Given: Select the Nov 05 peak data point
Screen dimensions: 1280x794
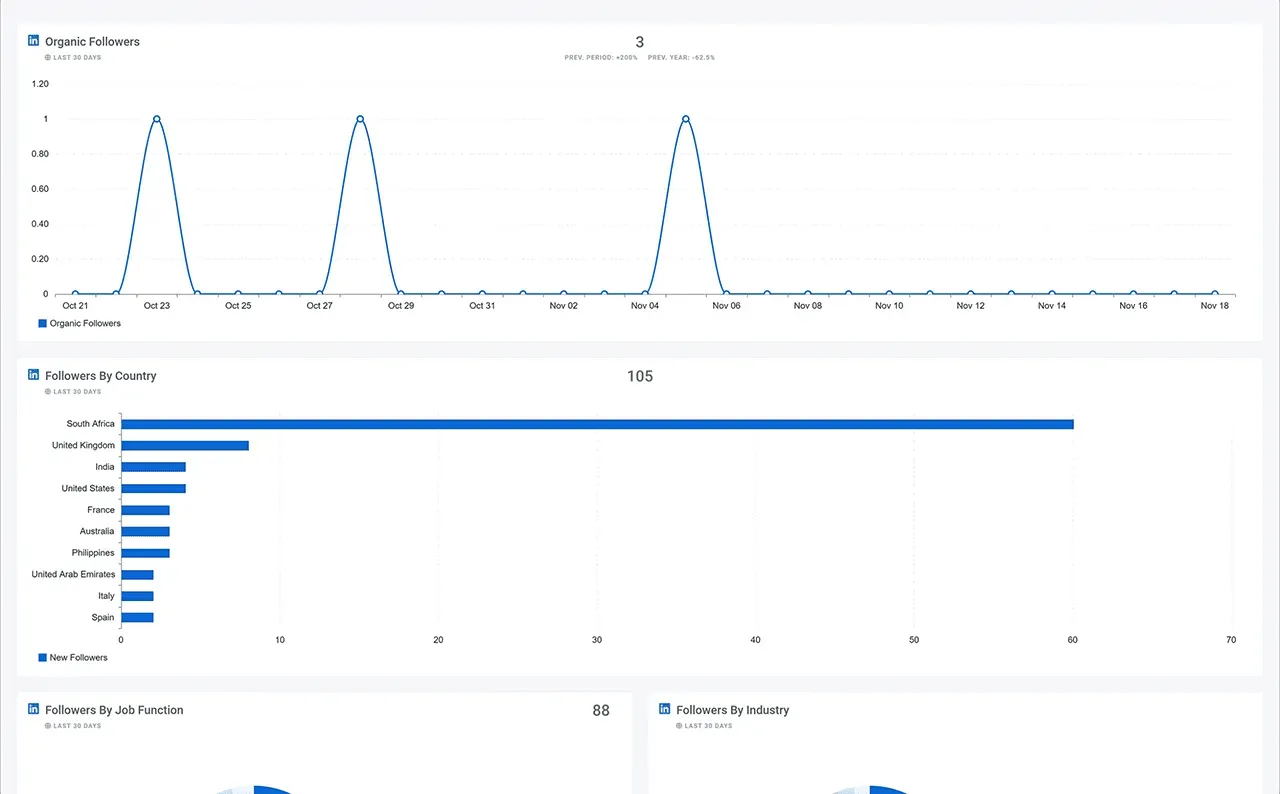Looking at the screenshot, I should [x=686, y=119].
